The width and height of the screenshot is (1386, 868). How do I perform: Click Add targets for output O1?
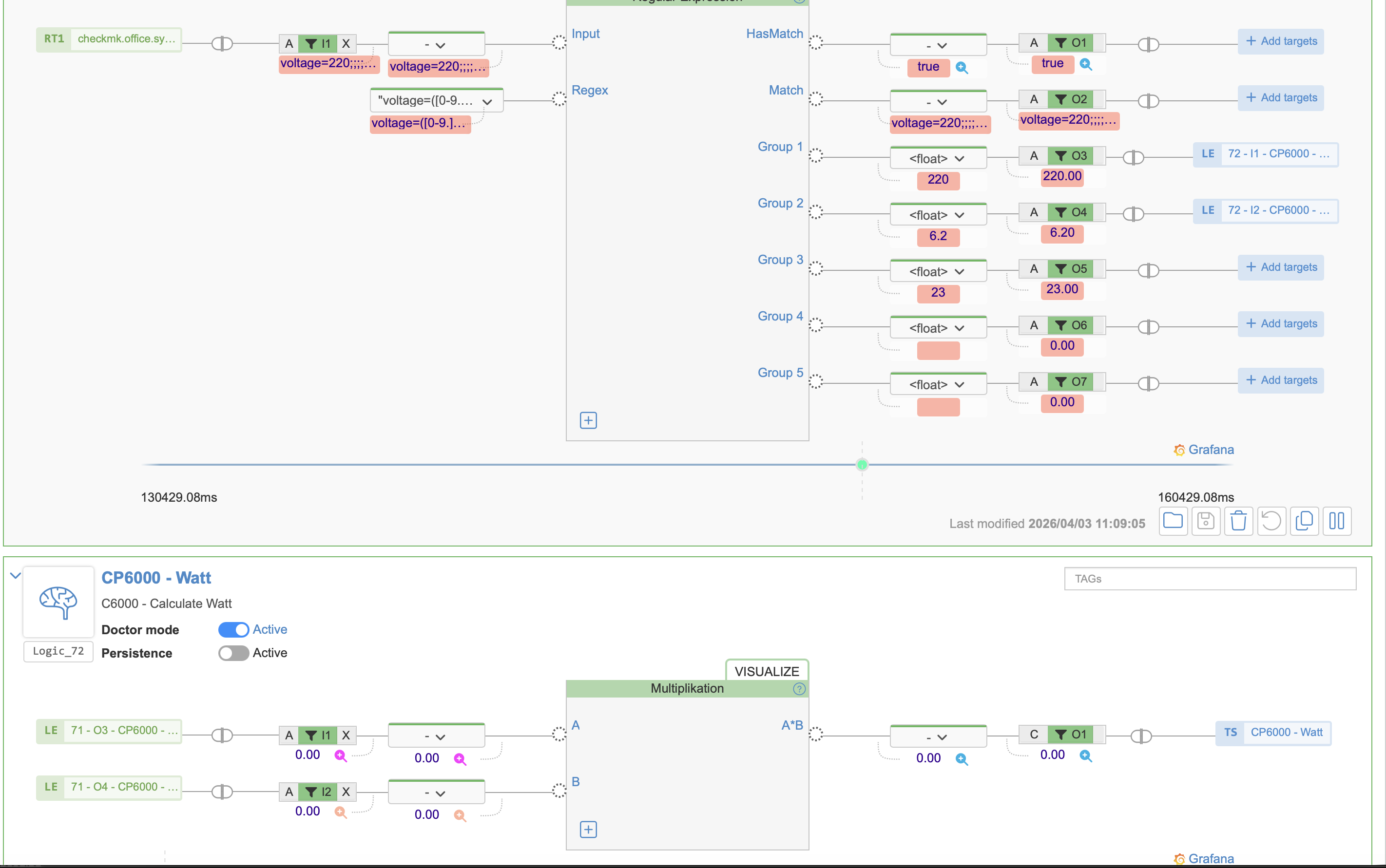click(x=1280, y=41)
